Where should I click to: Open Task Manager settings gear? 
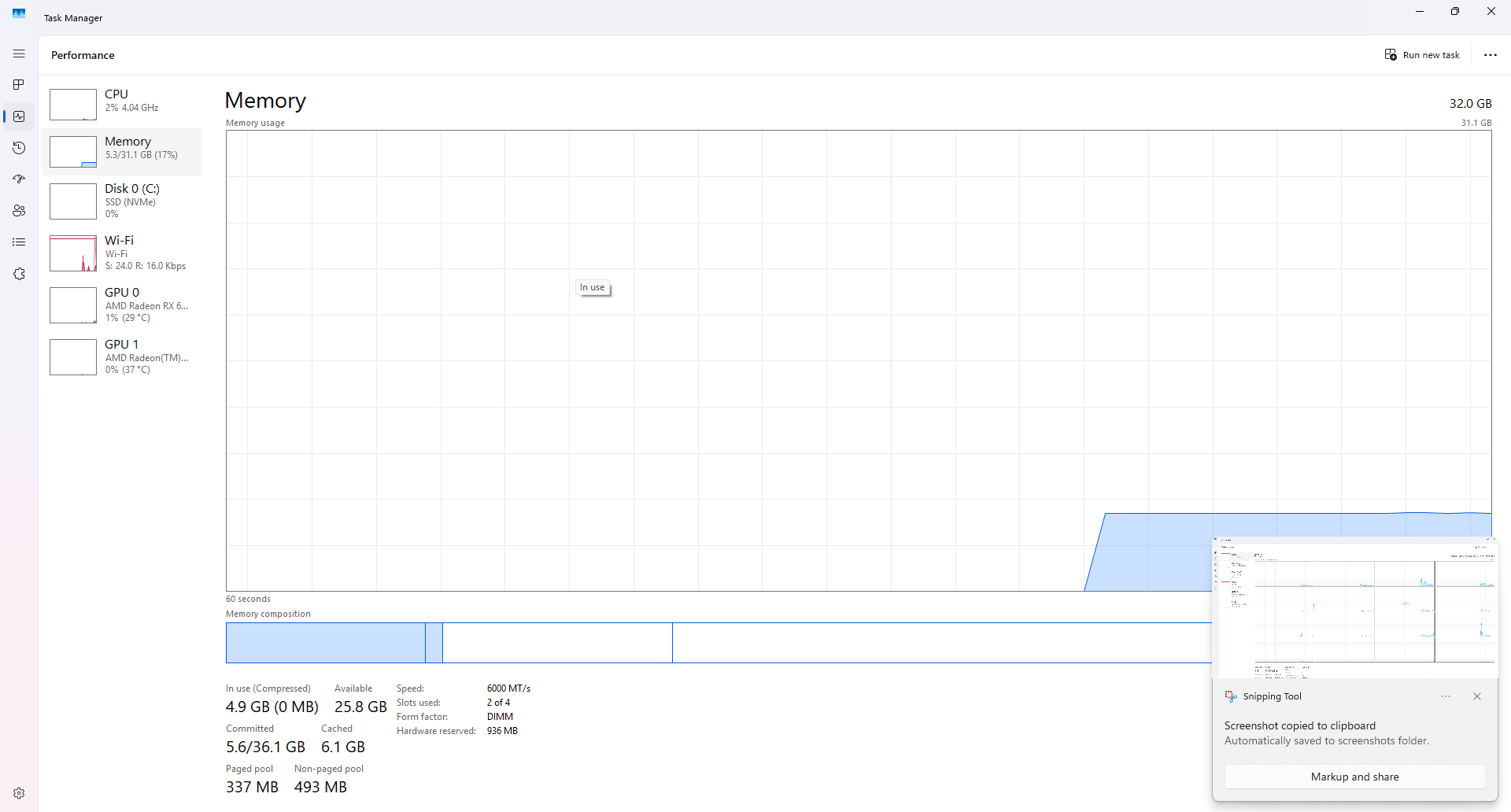pyautogui.click(x=19, y=793)
